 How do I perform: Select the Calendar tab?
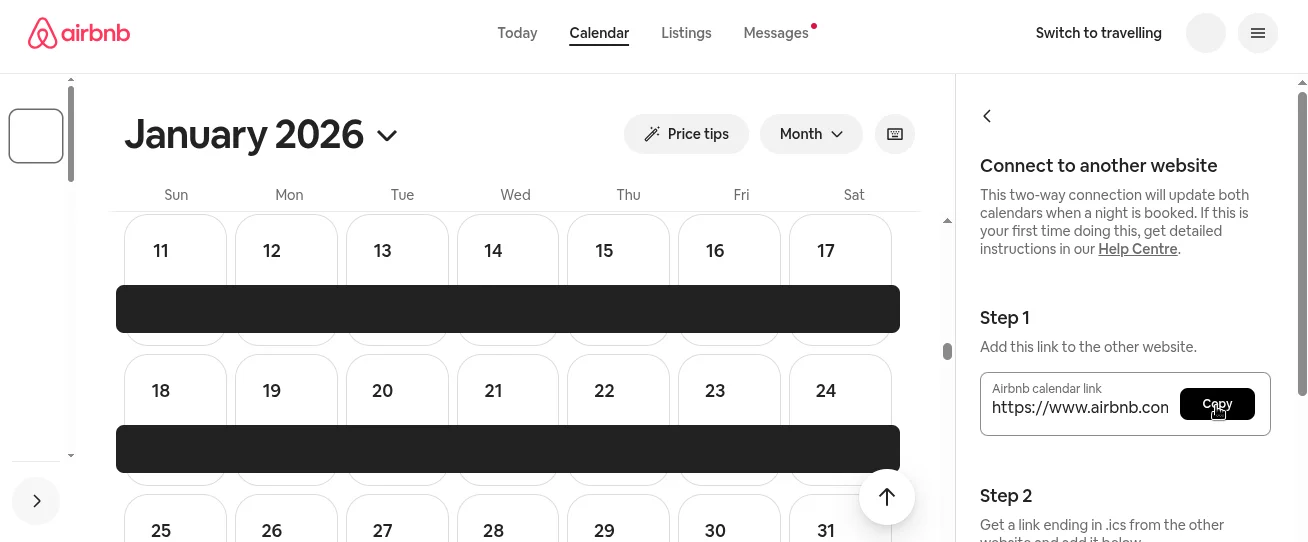click(599, 33)
